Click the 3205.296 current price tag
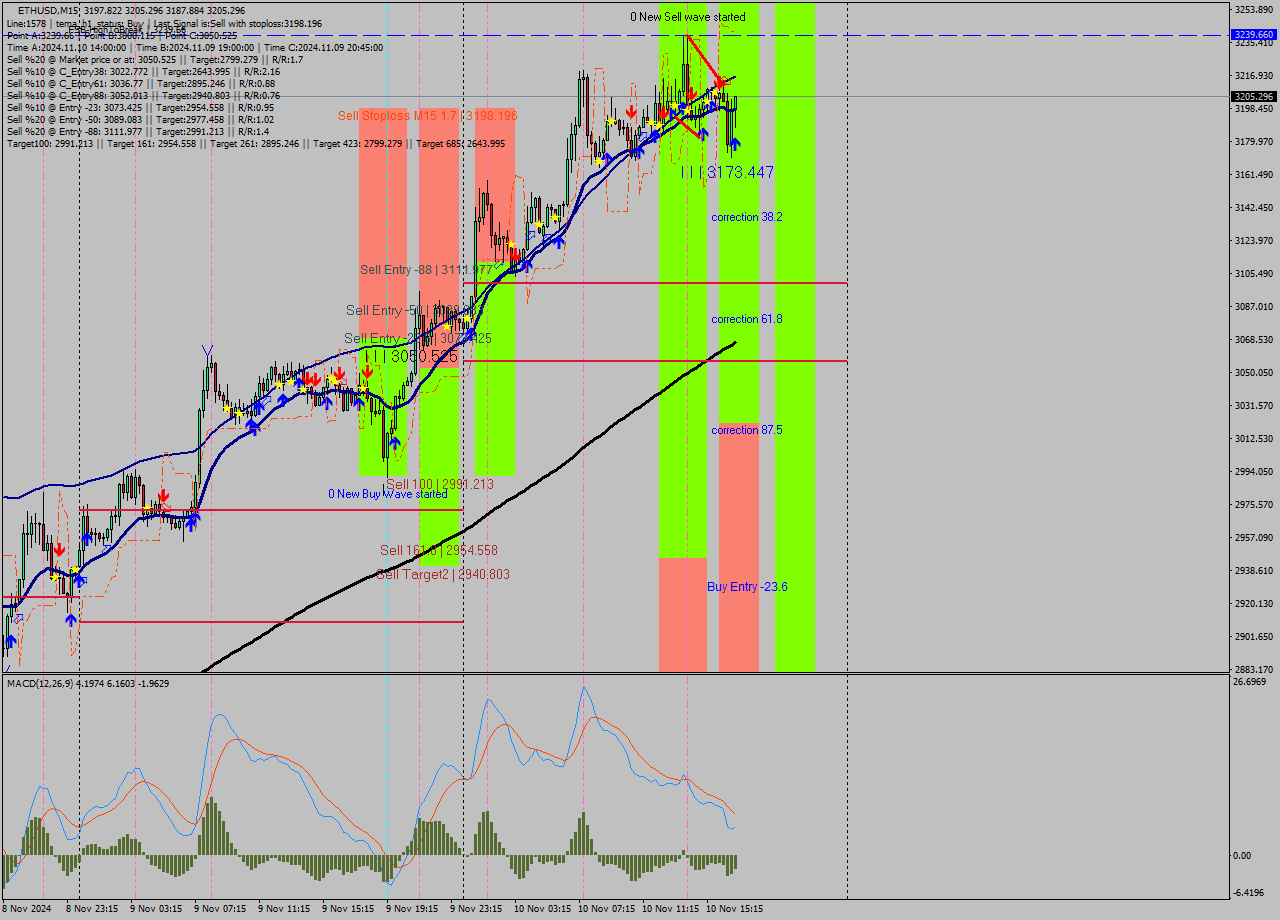Image resolution: width=1280 pixels, height=920 pixels. click(1254, 96)
